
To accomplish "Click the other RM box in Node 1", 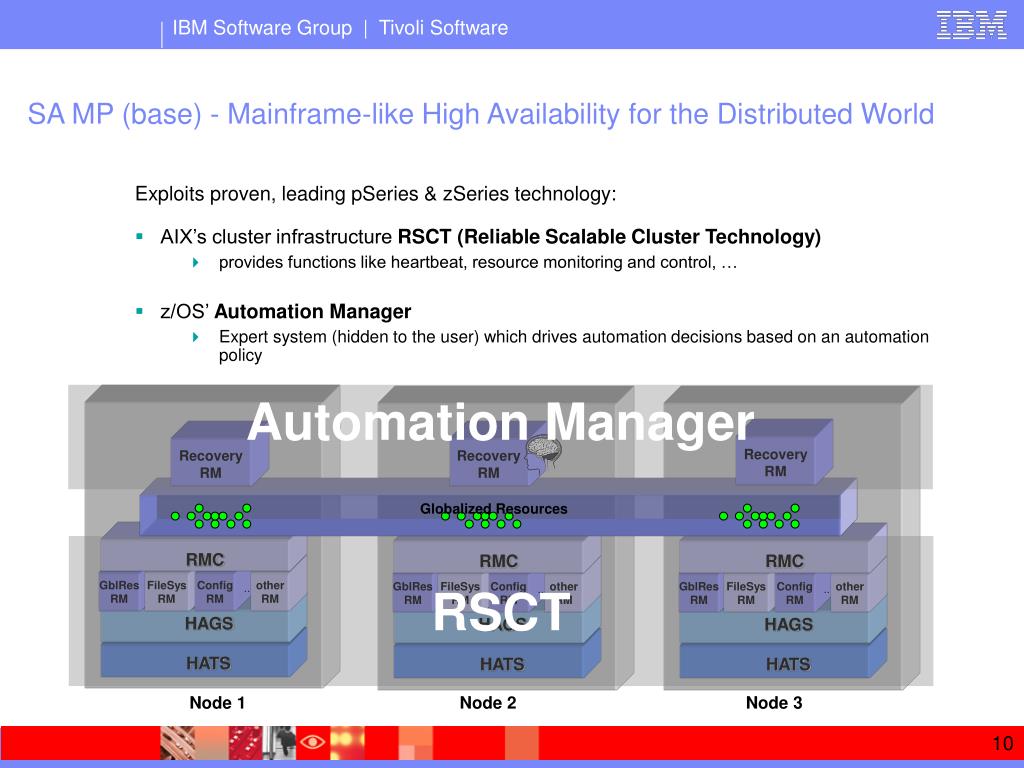I will (270, 592).
